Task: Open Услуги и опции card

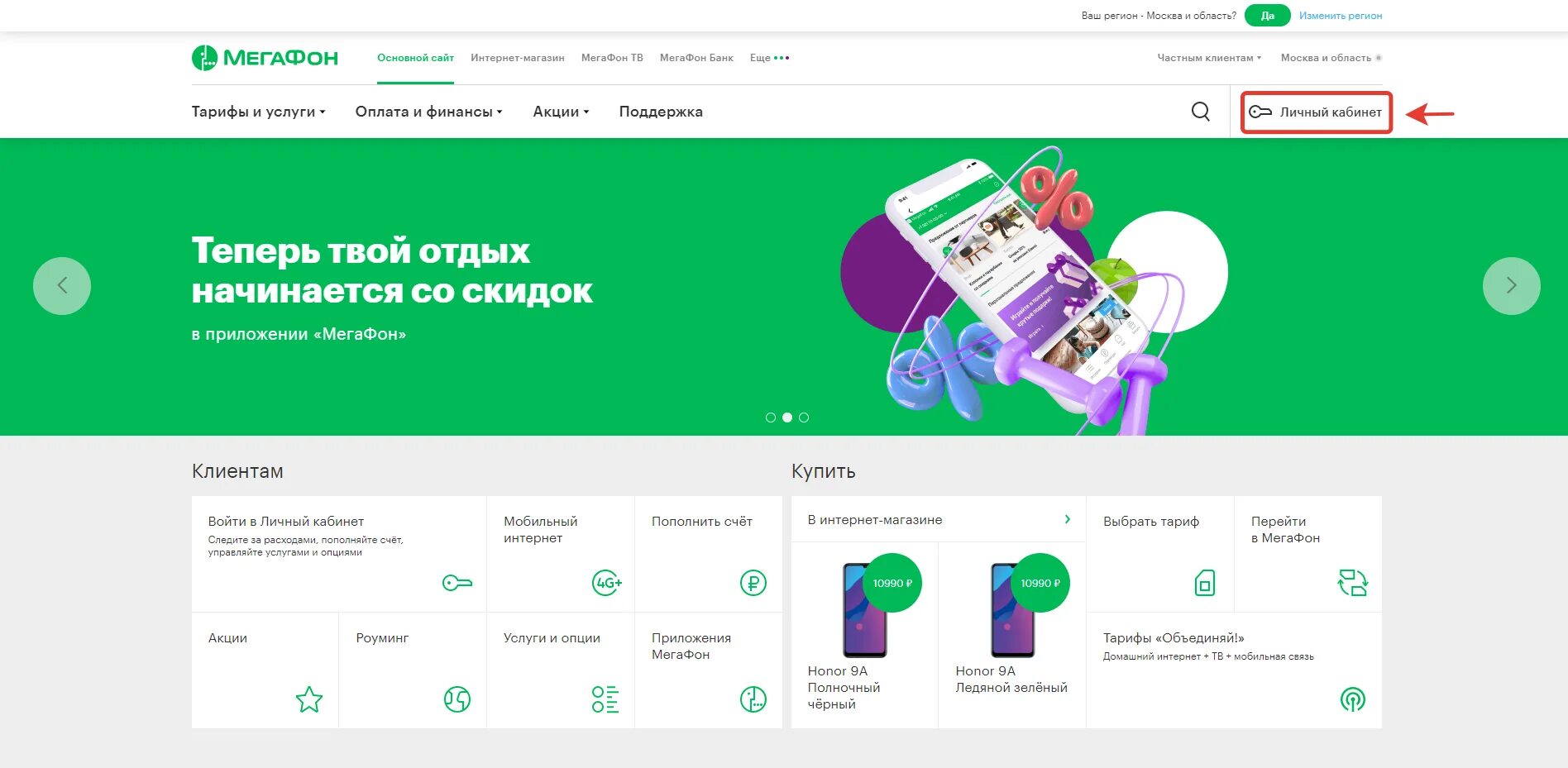Action: [561, 670]
